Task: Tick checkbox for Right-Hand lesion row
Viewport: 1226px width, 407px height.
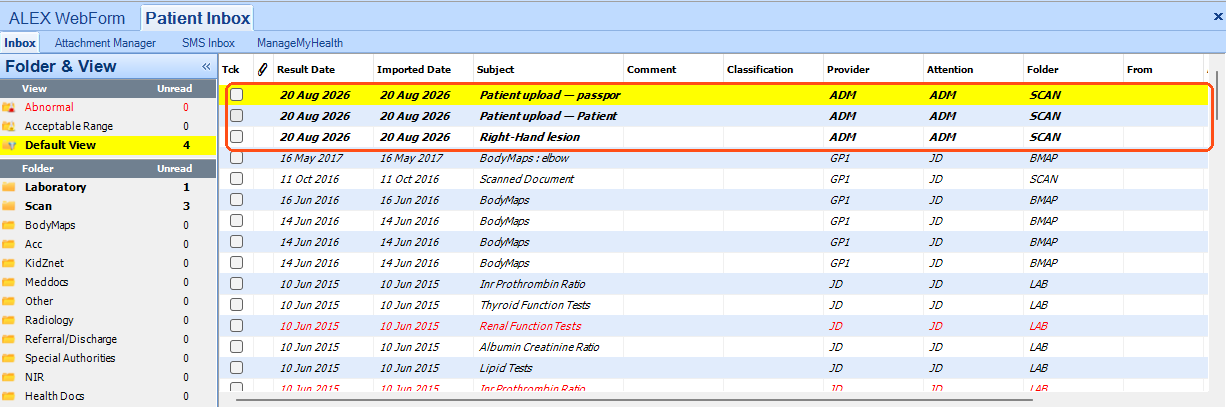Action: (x=237, y=137)
